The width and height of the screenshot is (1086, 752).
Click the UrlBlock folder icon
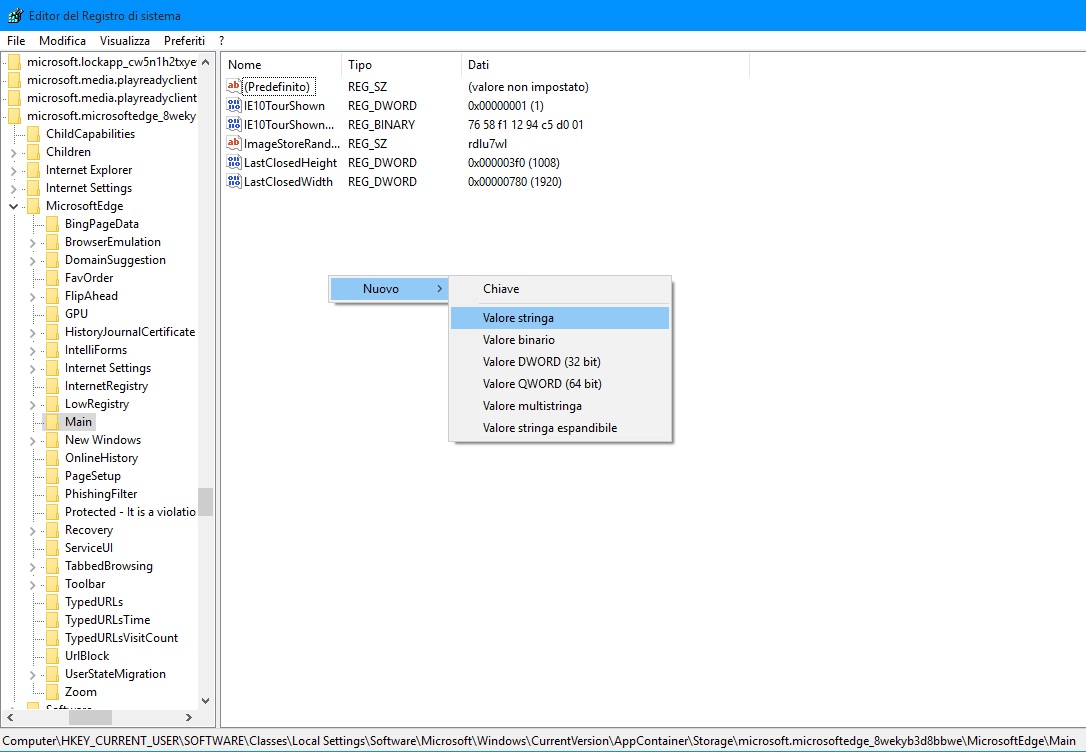click(x=52, y=656)
